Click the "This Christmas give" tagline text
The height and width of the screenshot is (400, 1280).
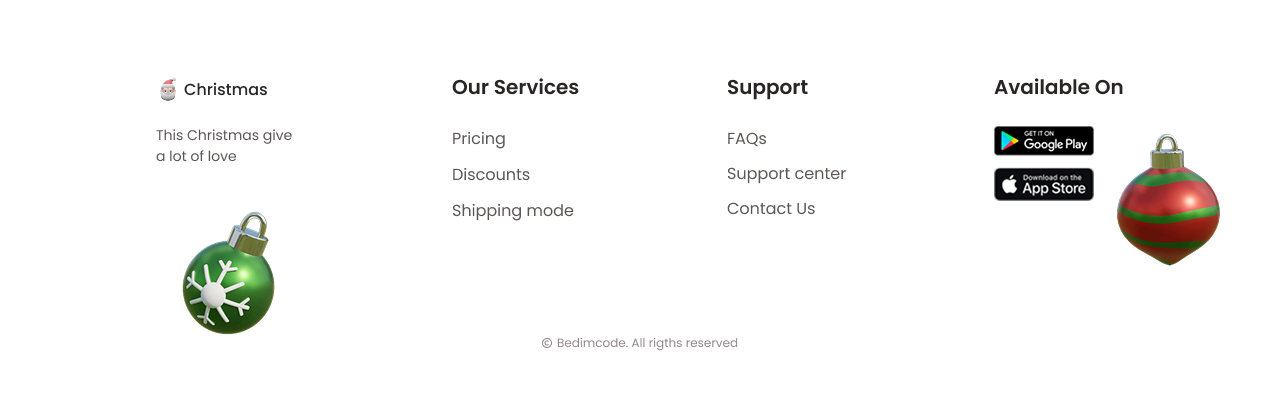(x=224, y=136)
